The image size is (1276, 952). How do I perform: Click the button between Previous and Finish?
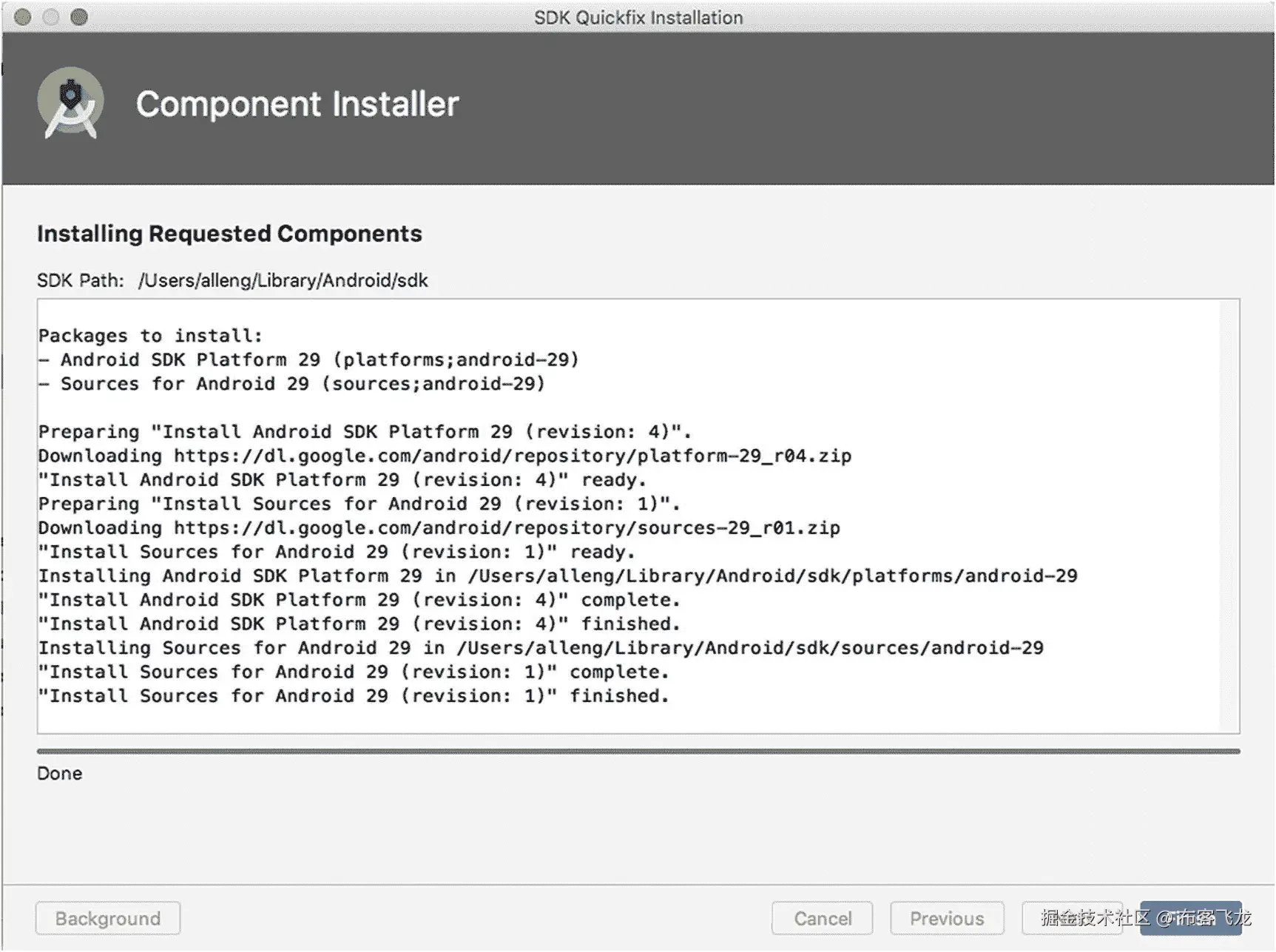click(1072, 918)
